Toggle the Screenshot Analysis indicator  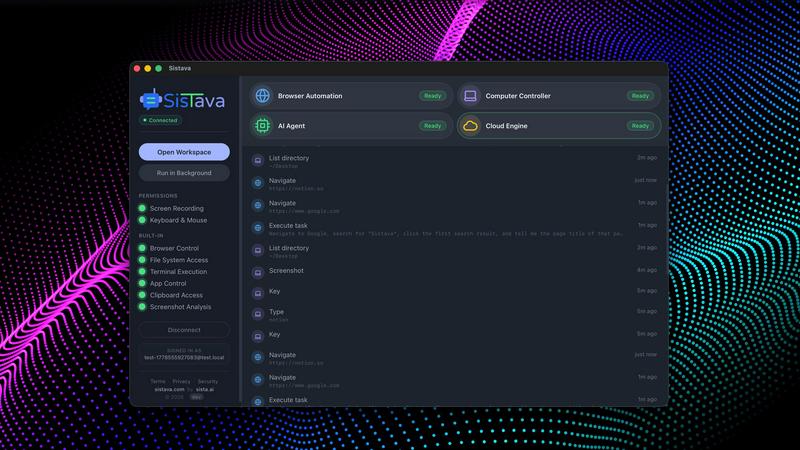click(x=142, y=307)
